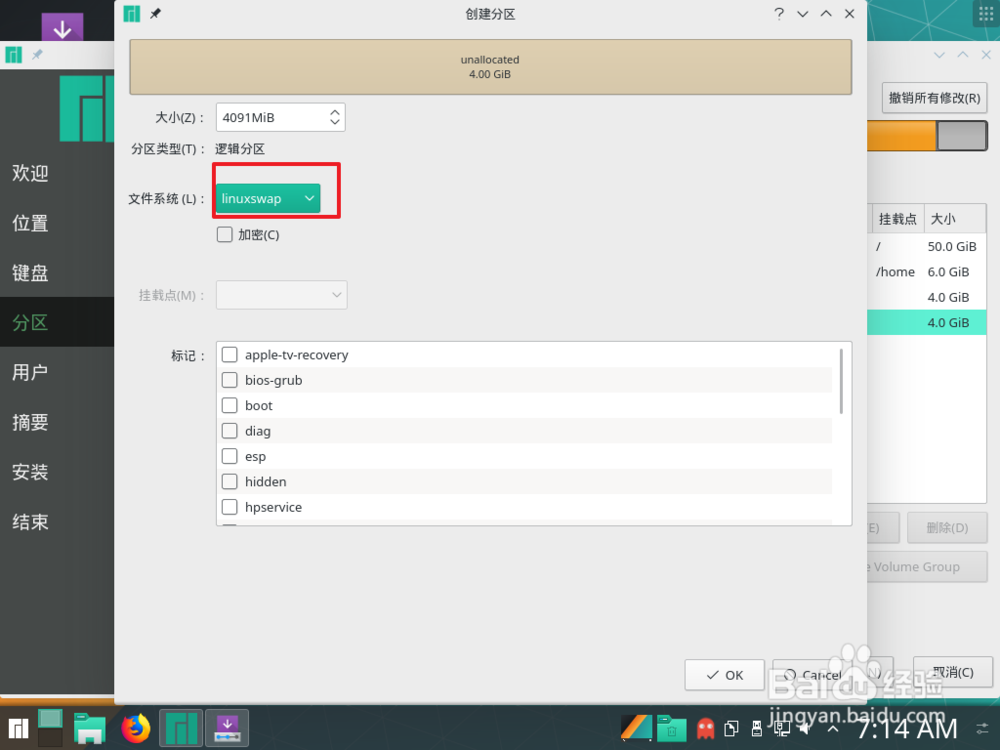Check the hpservice flag
The width and height of the screenshot is (1000, 750).
(230, 507)
